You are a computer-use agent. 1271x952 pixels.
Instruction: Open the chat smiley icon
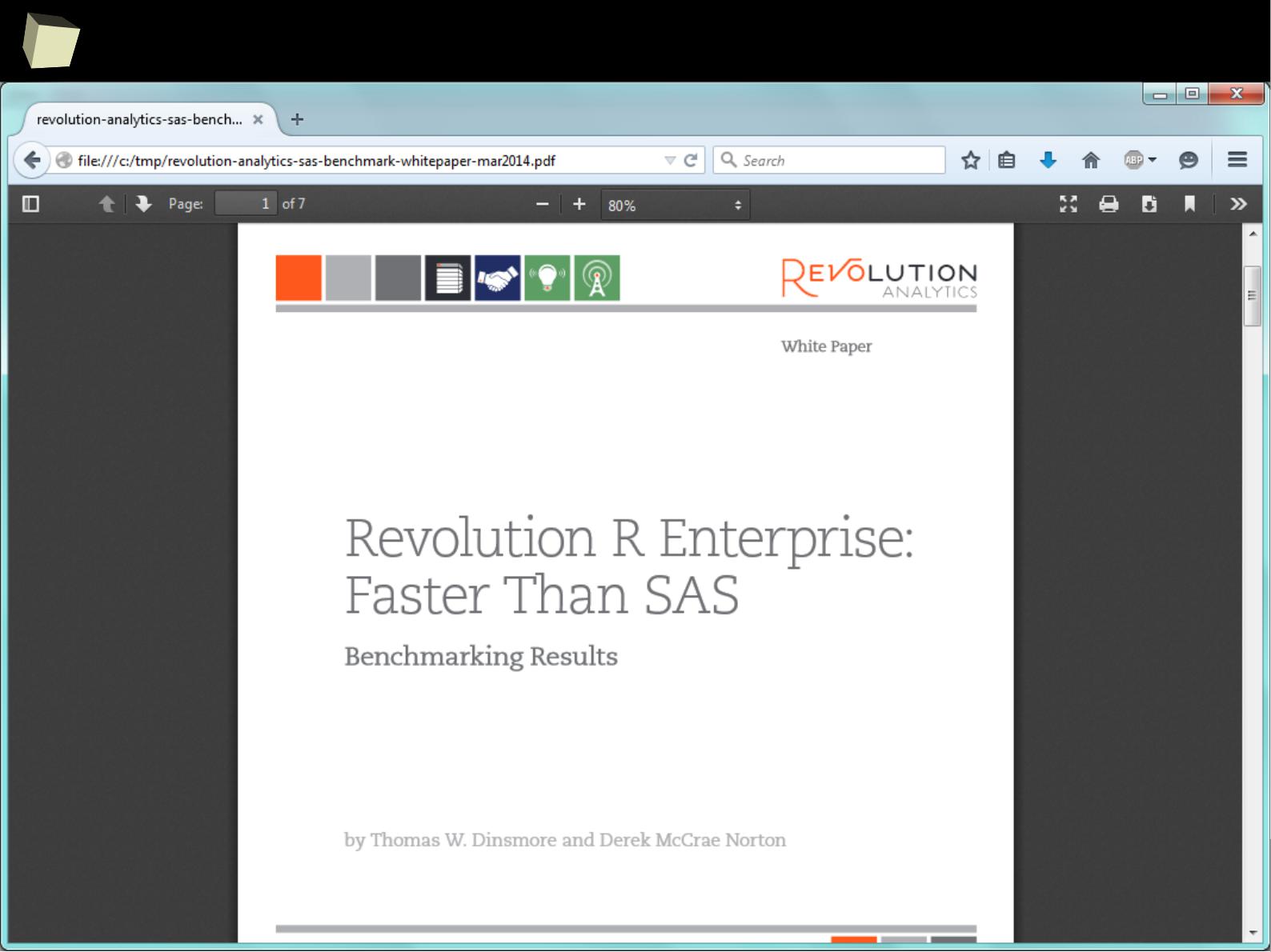(x=1189, y=160)
